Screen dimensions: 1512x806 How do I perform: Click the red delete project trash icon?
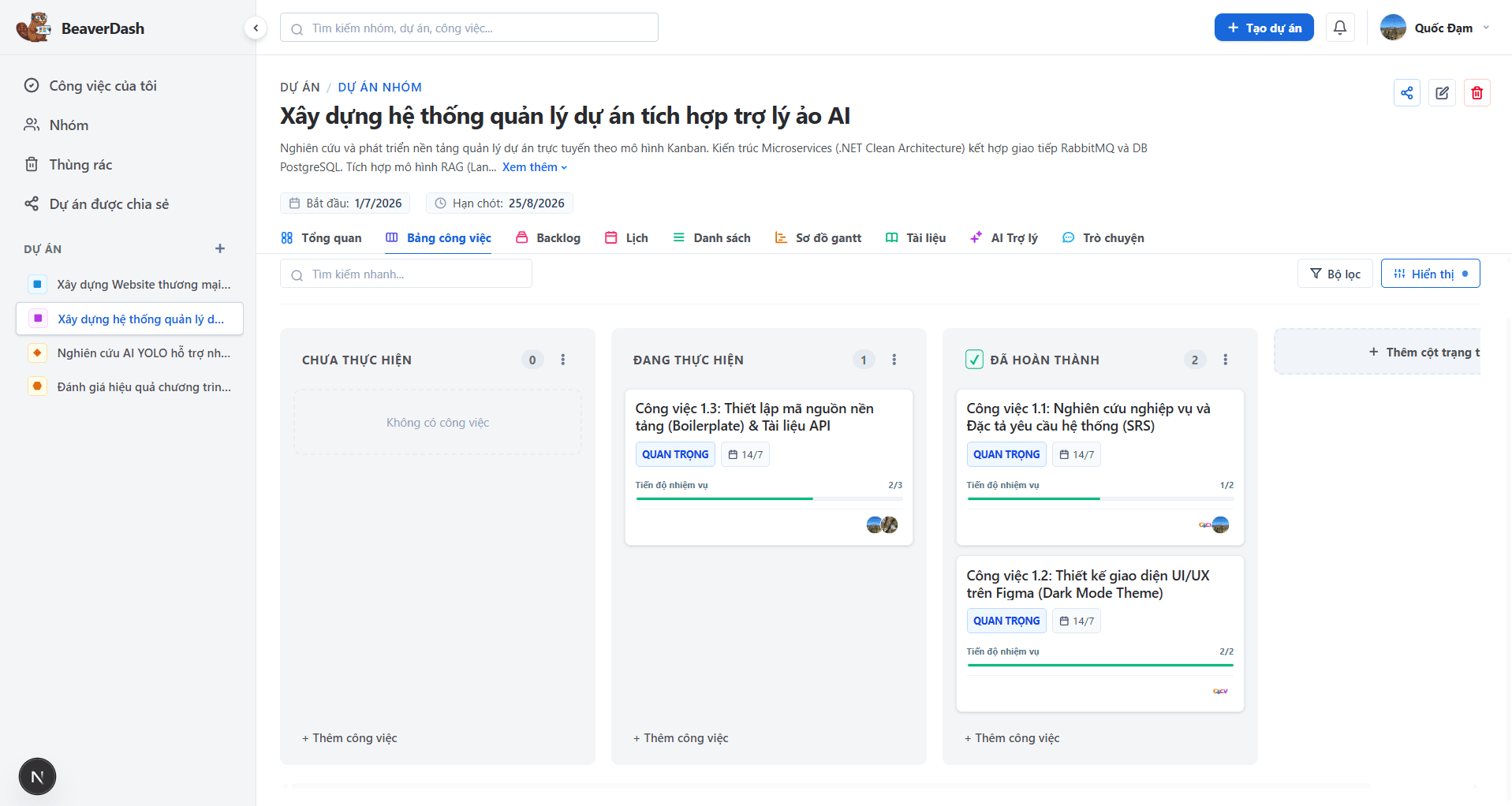pos(1477,93)
